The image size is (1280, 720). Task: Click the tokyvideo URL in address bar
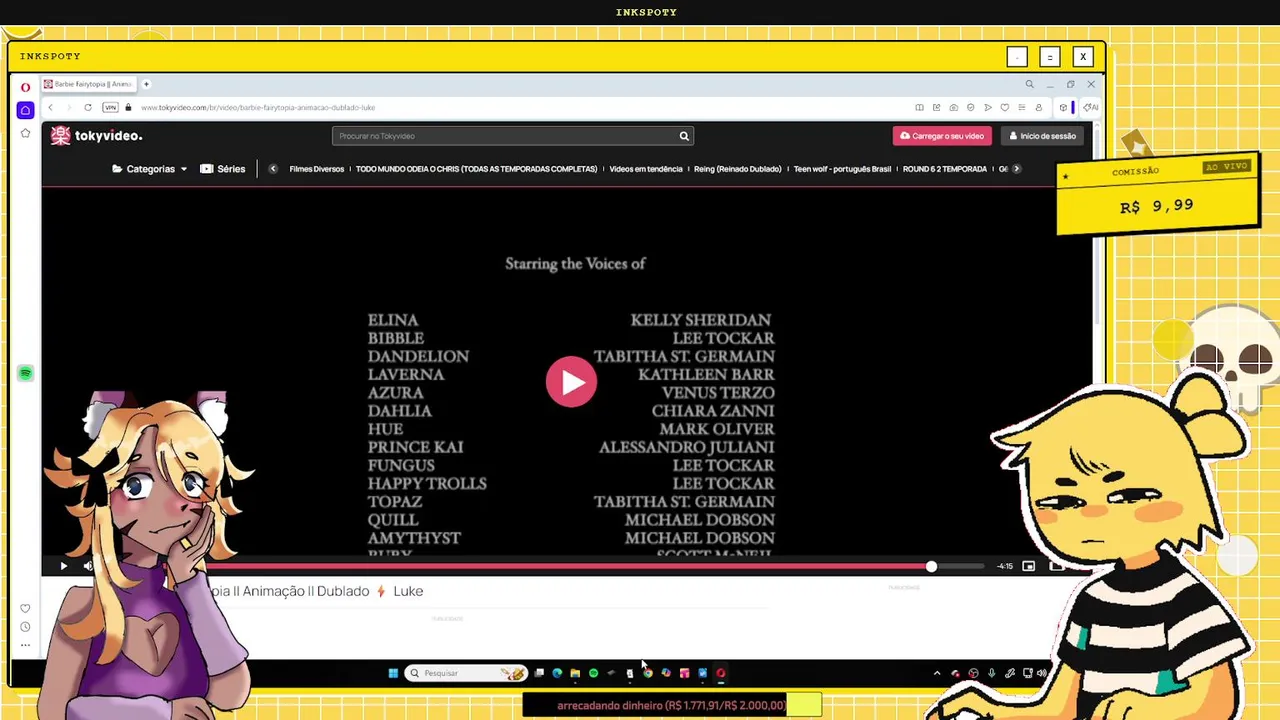tap(258, 107)
